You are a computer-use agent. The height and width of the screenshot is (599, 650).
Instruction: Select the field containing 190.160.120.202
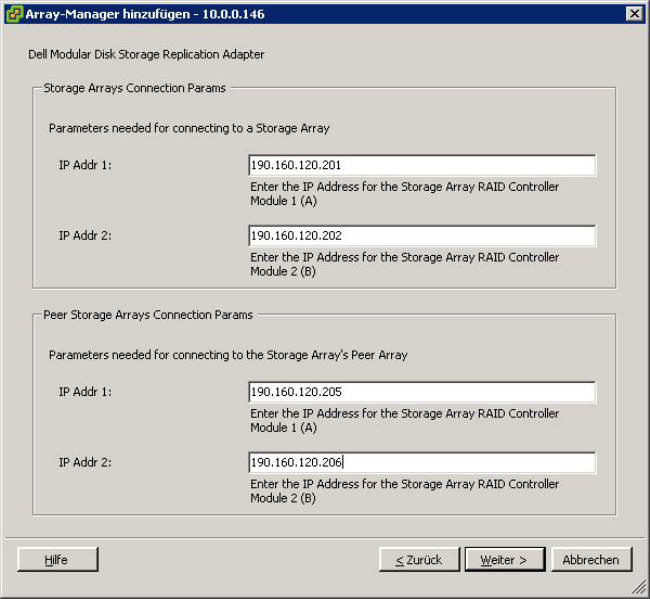click(x=421, y=236)
